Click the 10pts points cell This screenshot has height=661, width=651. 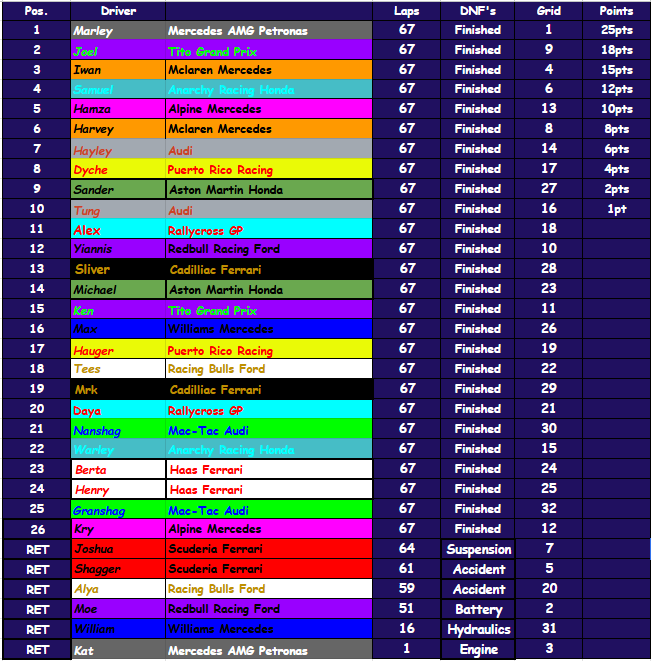pyautogui.click(x=616, y=109)
